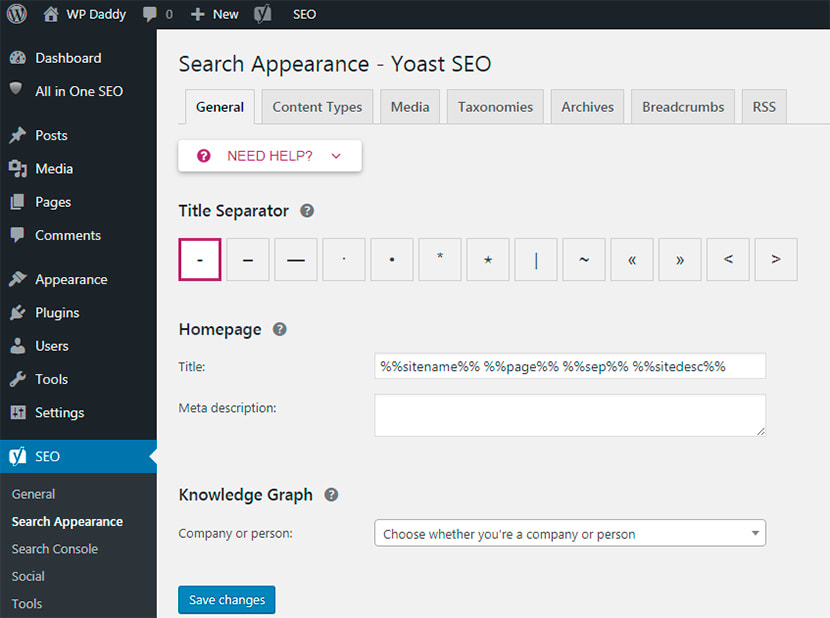This screenshot has height=618, width=830.
Task: Select the greater-than title separator
Action: click(x=776, y=259)
